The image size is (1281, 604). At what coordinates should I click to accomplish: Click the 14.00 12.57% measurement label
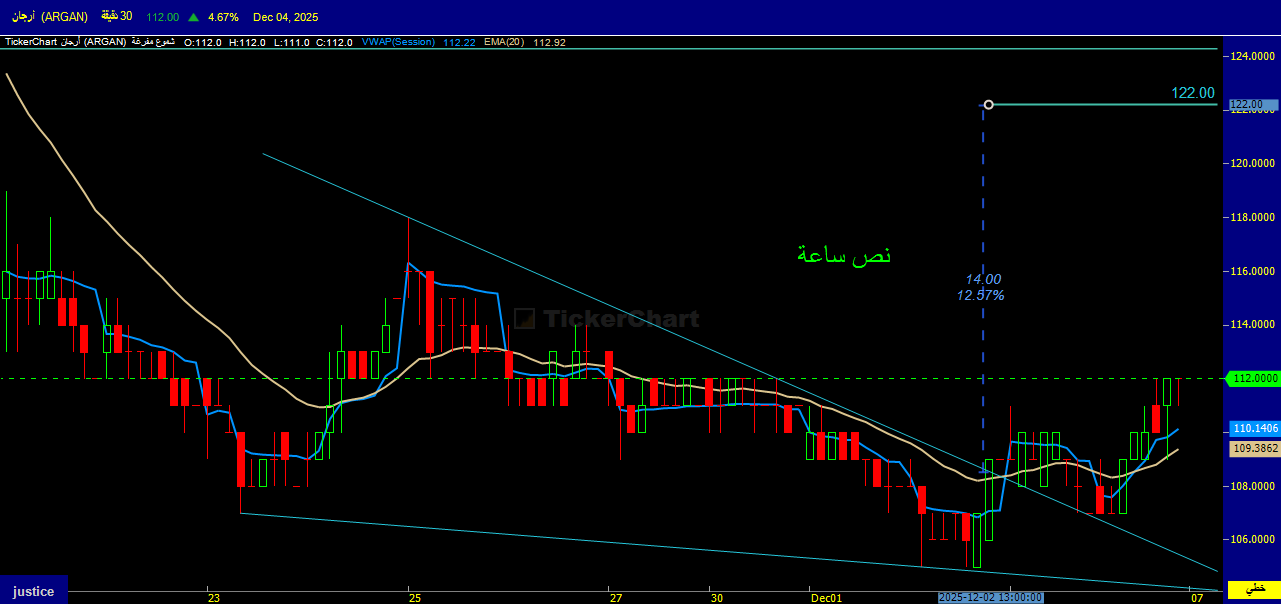981,287
